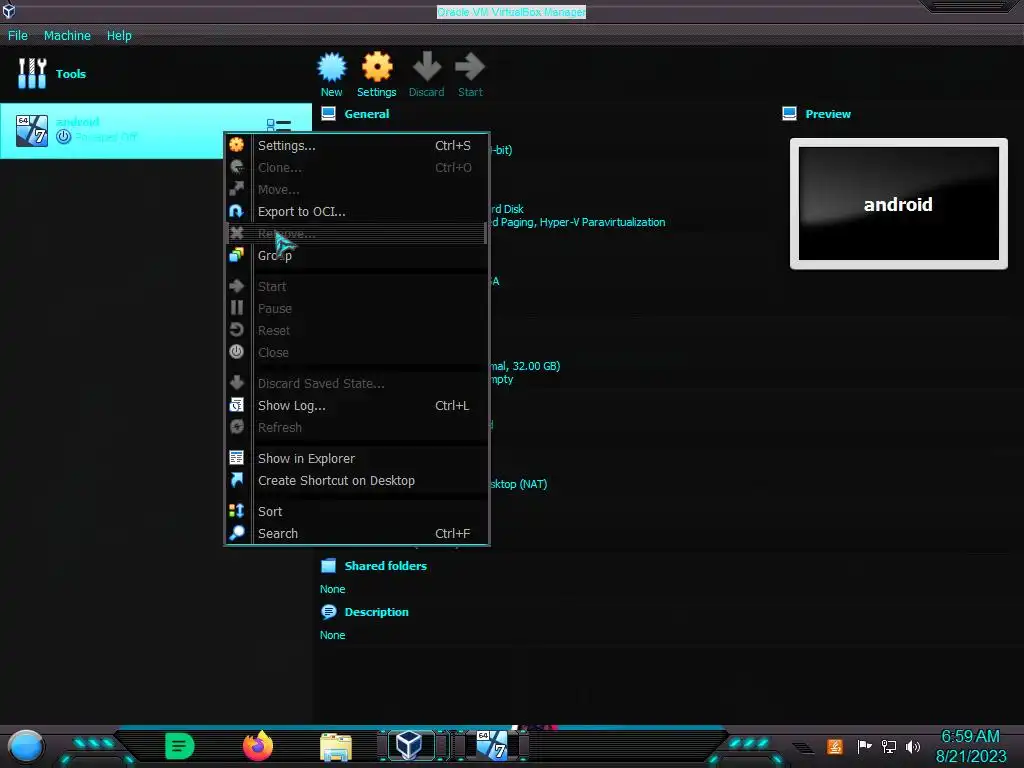This screenshot has width=1024, height=768.
Task: Click the VirtualBox title bar app icon
Action: 8,10
